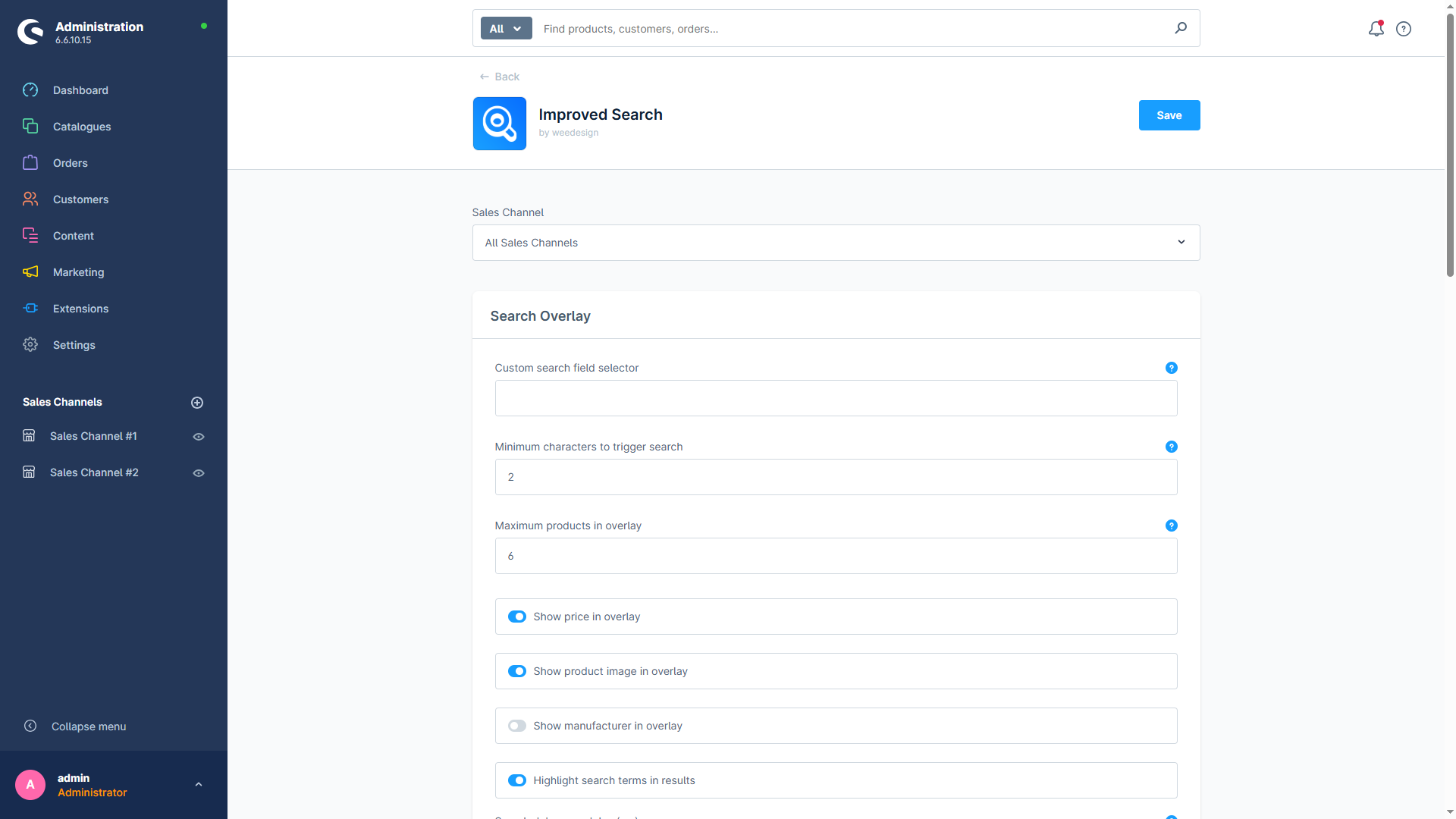Open the help question mark icon in header

coord(1404,29)
